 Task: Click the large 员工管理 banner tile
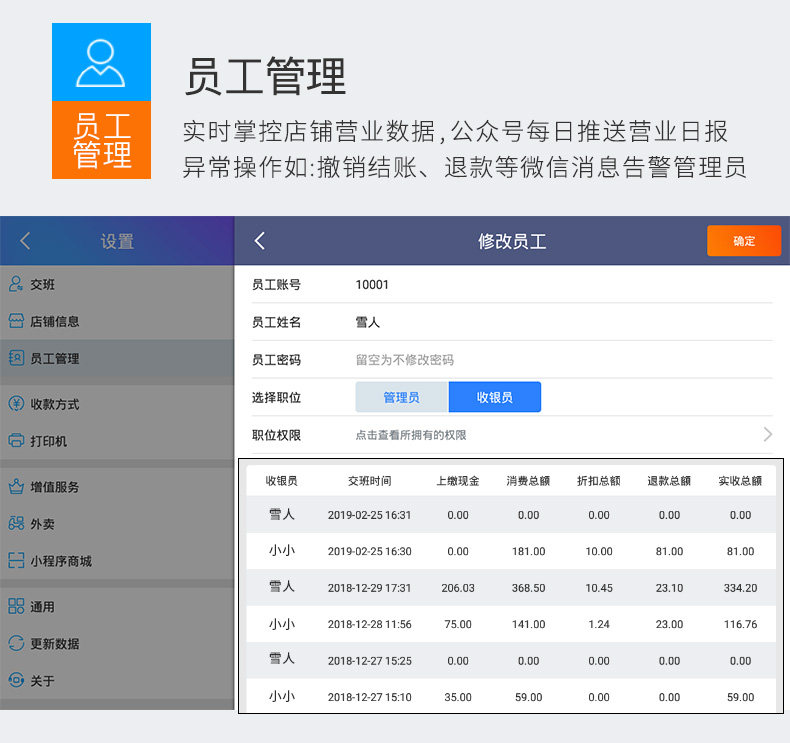pos(101,101)
